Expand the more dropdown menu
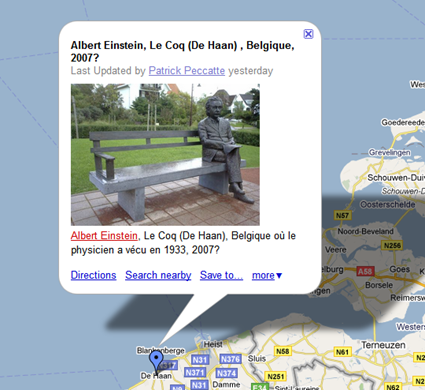The image size is (425, 390). pyautogui.click(x=267, y=275)
